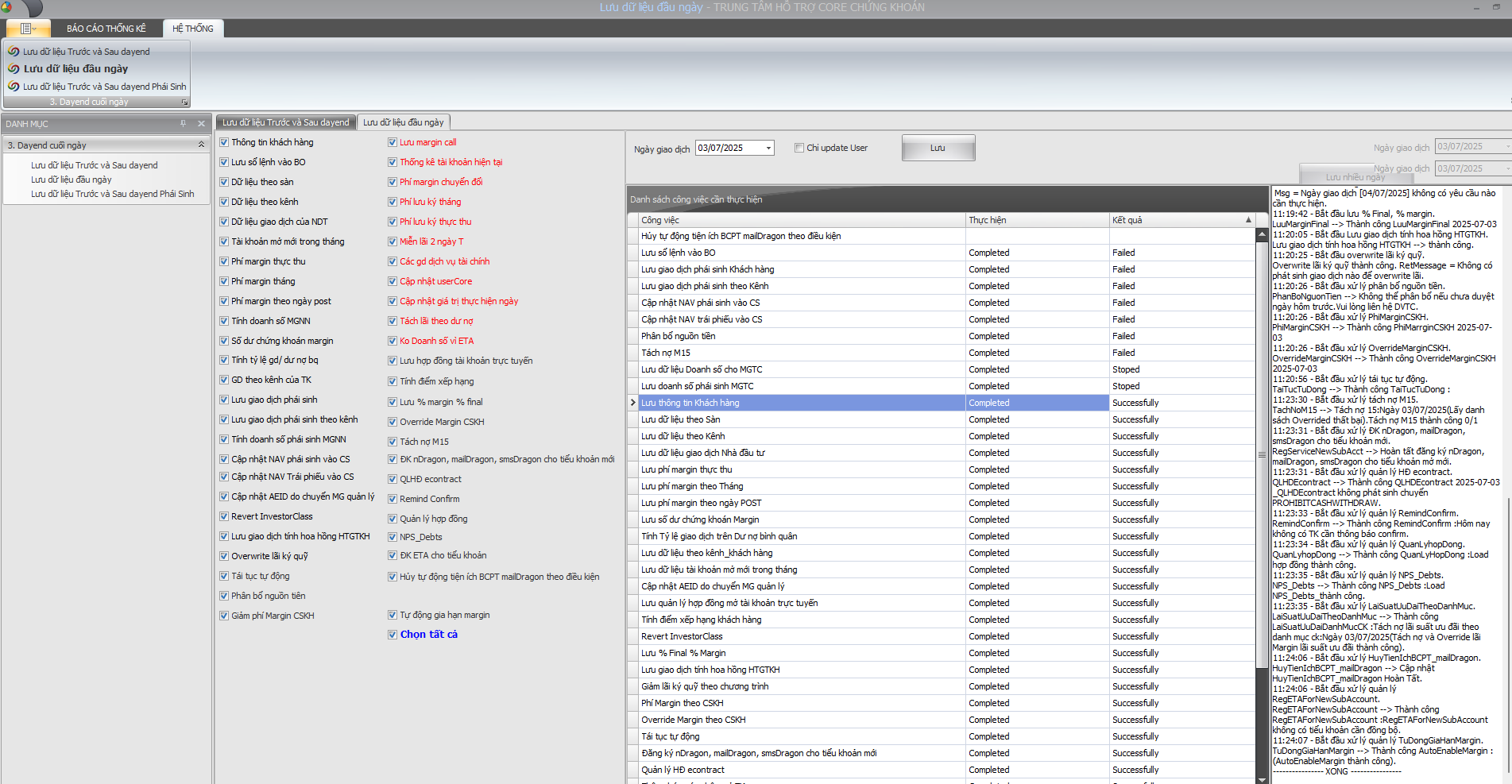Image resolution: width=1512 pixels, height=784 pixels.
Task: Click scroll-down arrow of the task list scrollbar
Action: [1262, 779]
